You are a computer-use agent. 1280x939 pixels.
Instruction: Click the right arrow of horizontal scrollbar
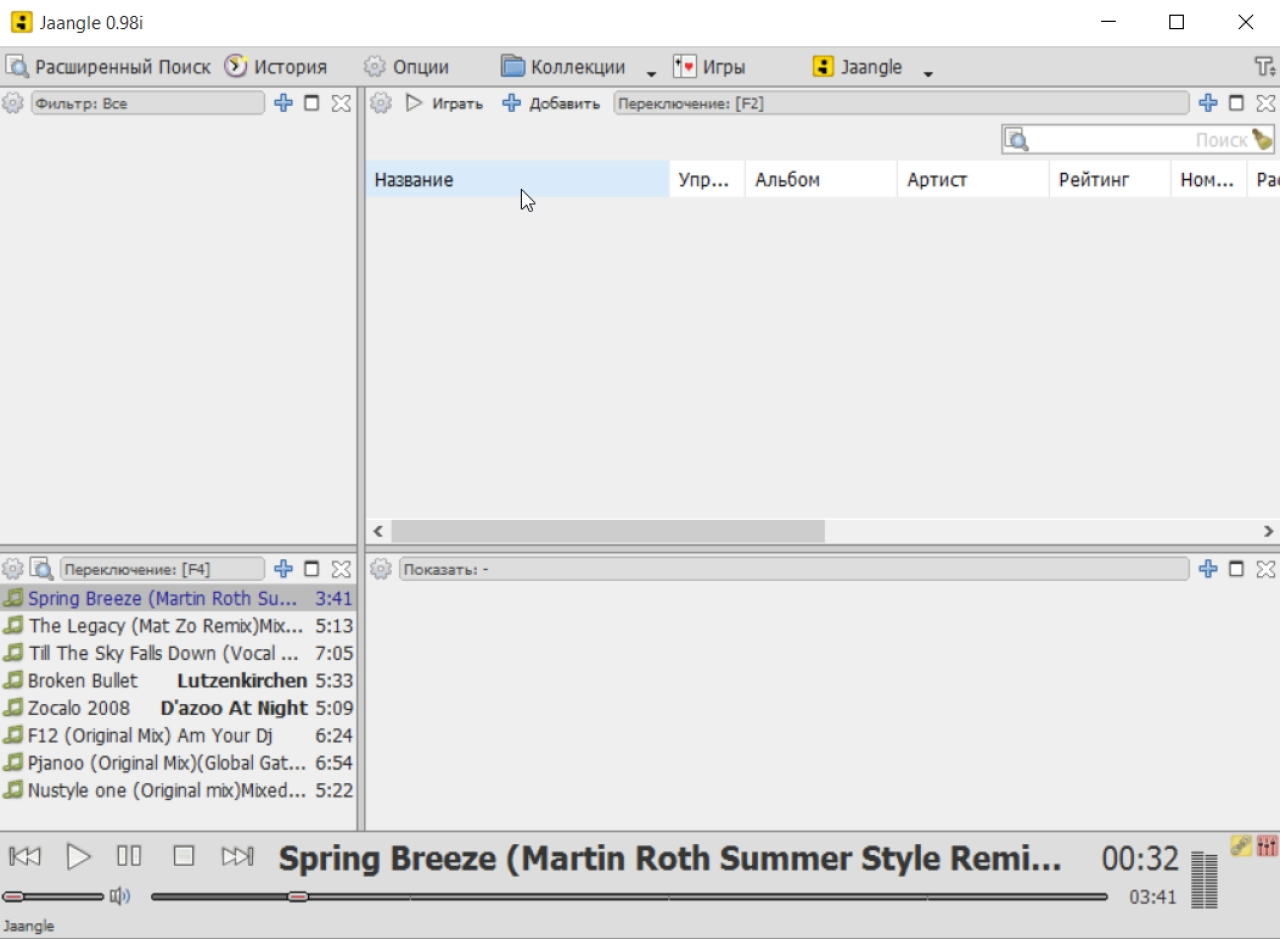1268,532
